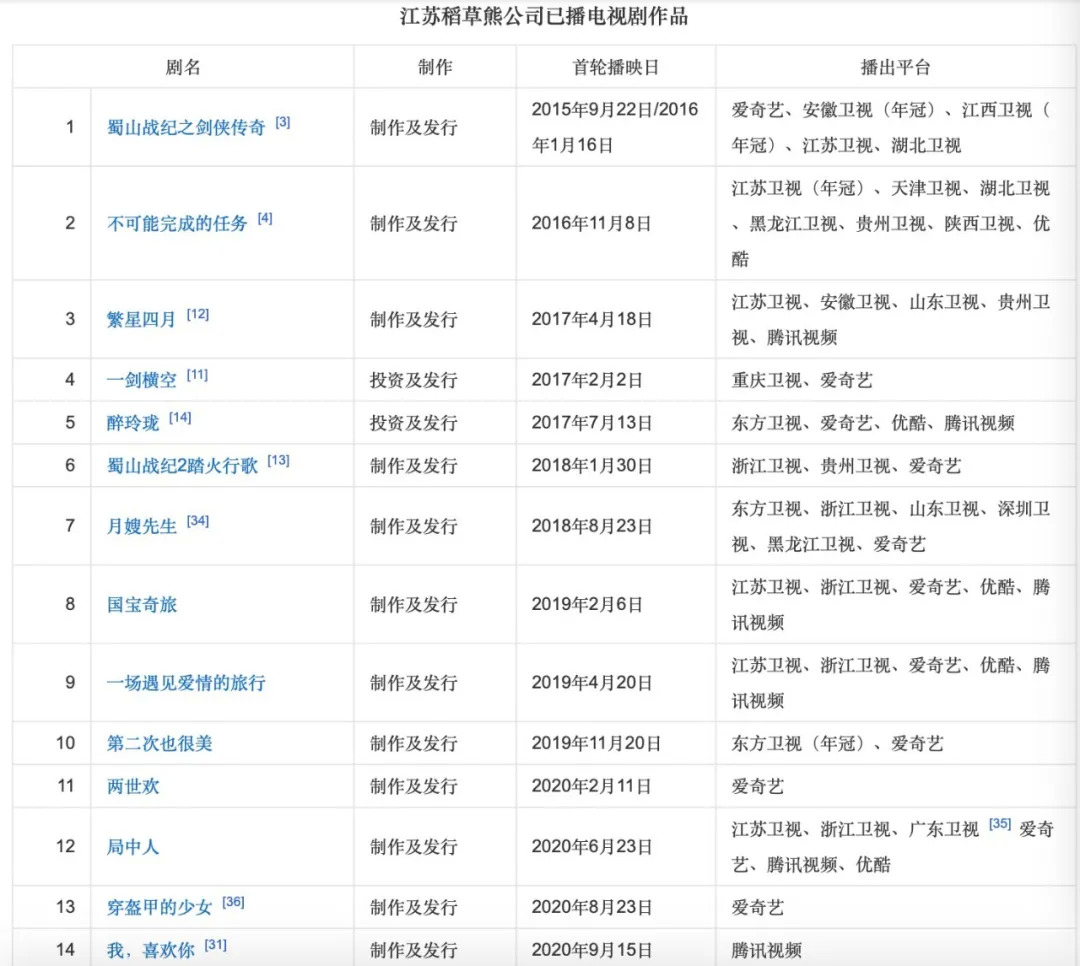Open citation [3] next to 蜀山战纪之剑侠传奇
Image resolution: width=1080 pixels, height=966 pixels.
click(x=282, y=123)
